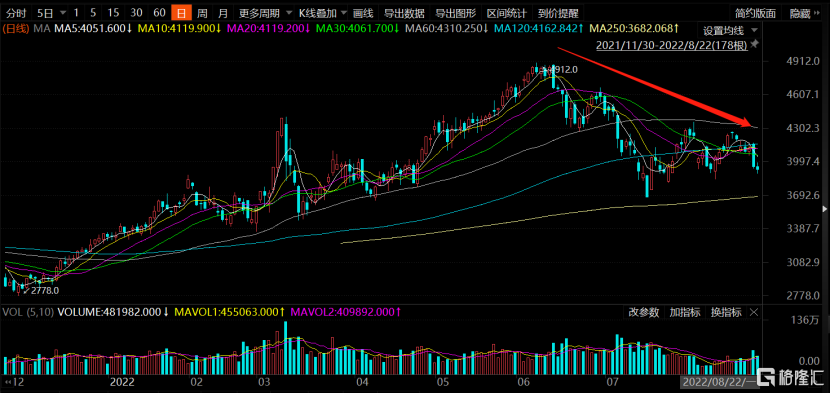Click the 06 month marker on the time axis
The height and width of the screenshot is (394, 831).
coord(524,381)
